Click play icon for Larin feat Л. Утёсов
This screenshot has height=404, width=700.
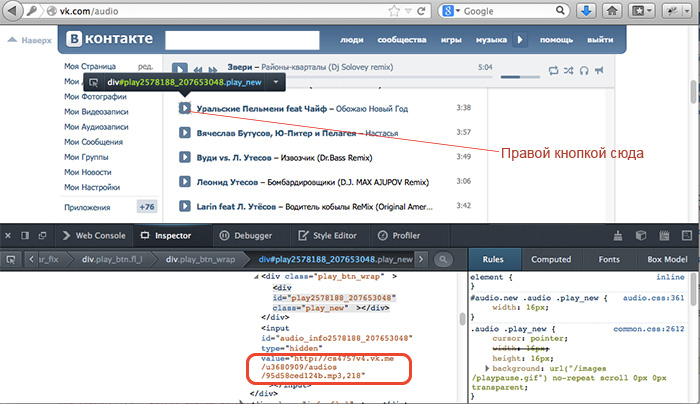[185, 206]
